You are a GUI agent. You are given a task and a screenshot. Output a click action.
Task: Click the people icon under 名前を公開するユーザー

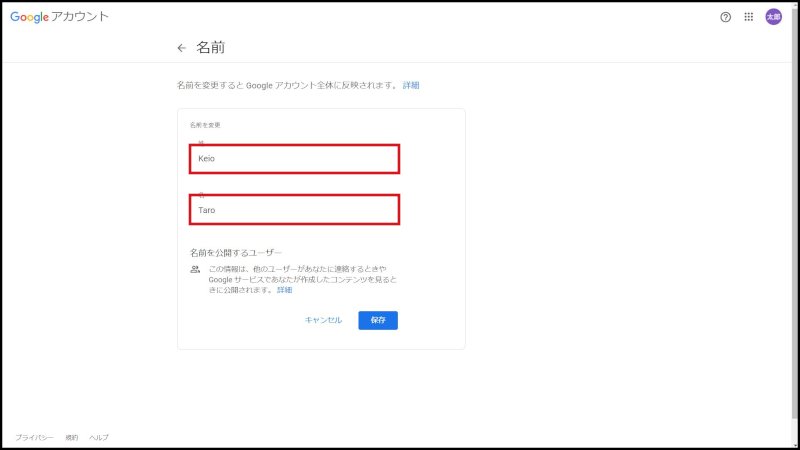195,270
